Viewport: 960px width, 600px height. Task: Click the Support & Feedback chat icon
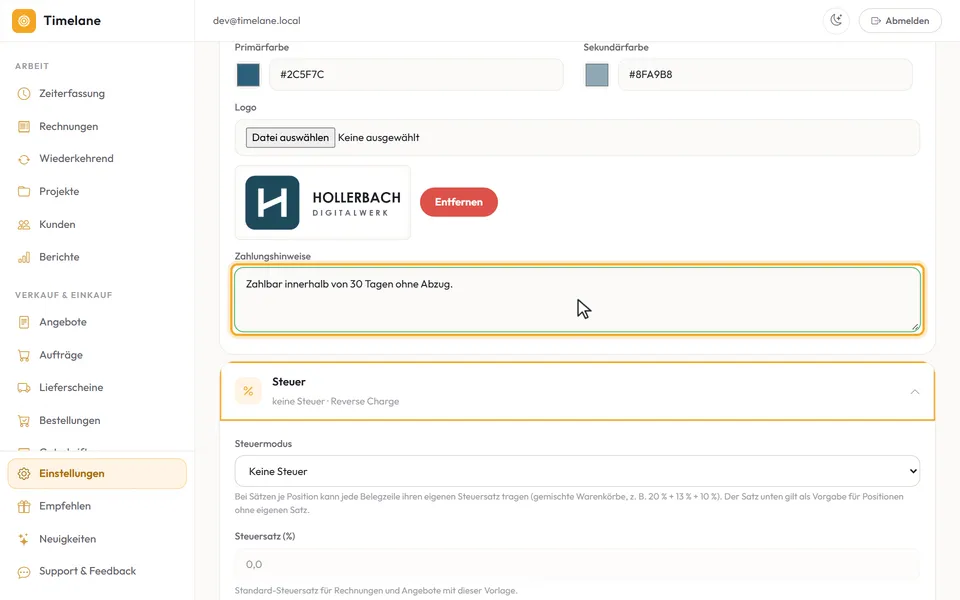[x=24, y=572]
